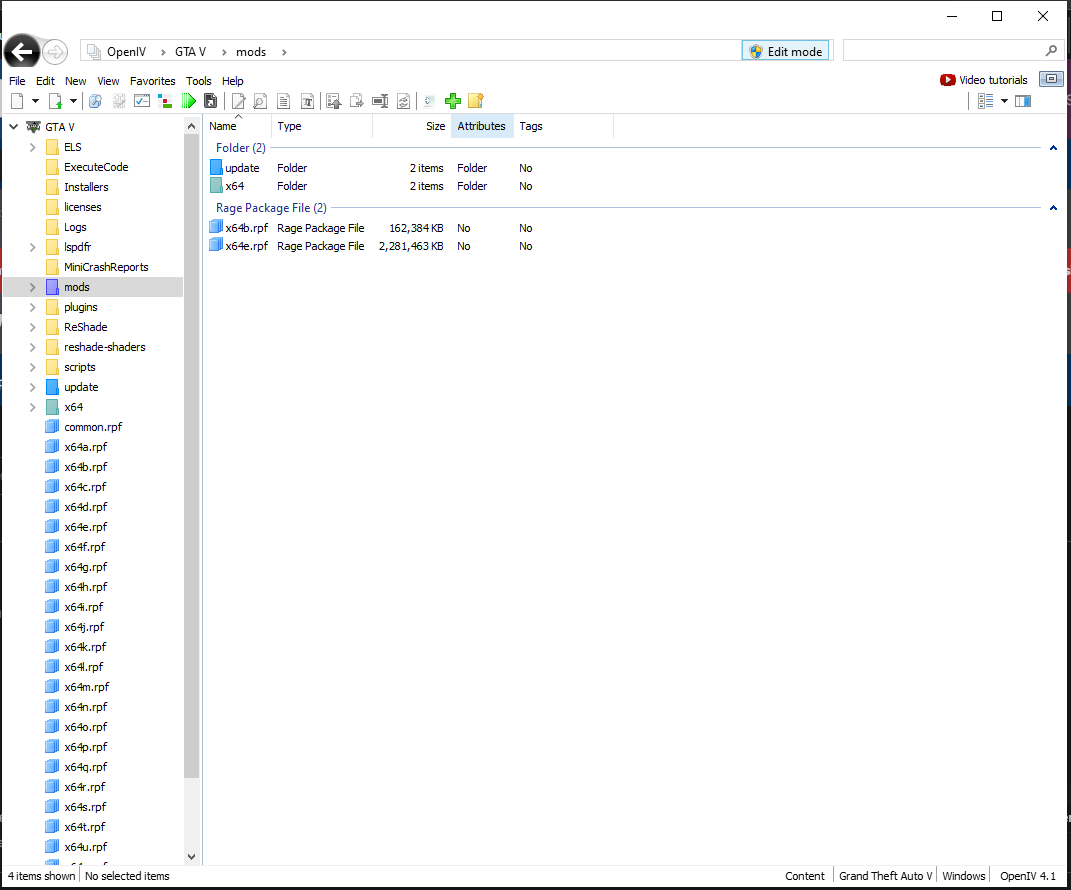1071x890 pixels.
Task: Click the green plus add icon
Action: coord(453,101)
